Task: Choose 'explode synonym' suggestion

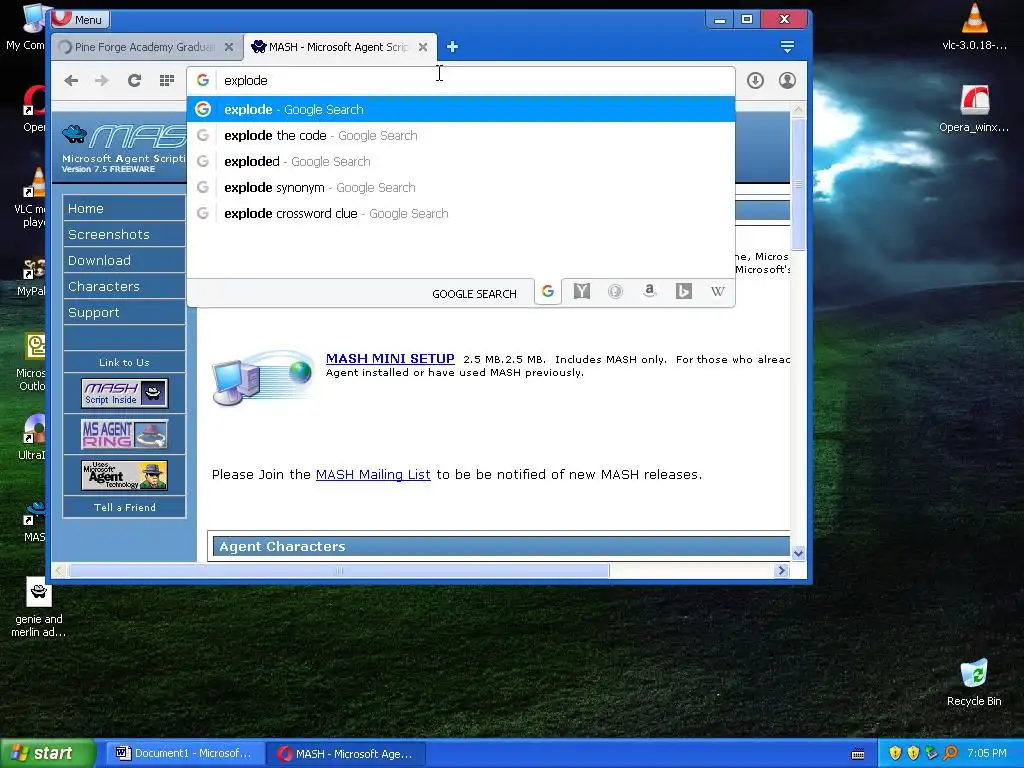Action: coord(460,187)
